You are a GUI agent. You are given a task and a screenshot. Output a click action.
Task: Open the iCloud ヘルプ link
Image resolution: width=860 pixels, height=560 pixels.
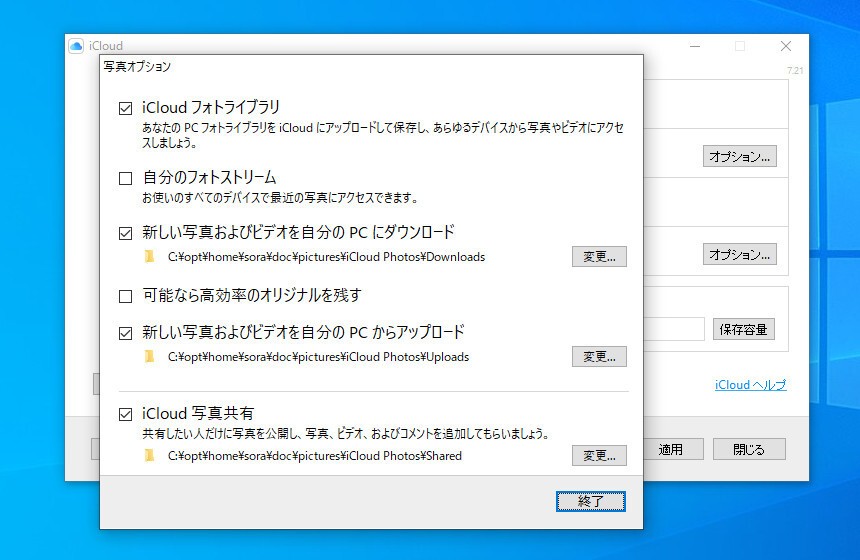click(x=750, y=385)
